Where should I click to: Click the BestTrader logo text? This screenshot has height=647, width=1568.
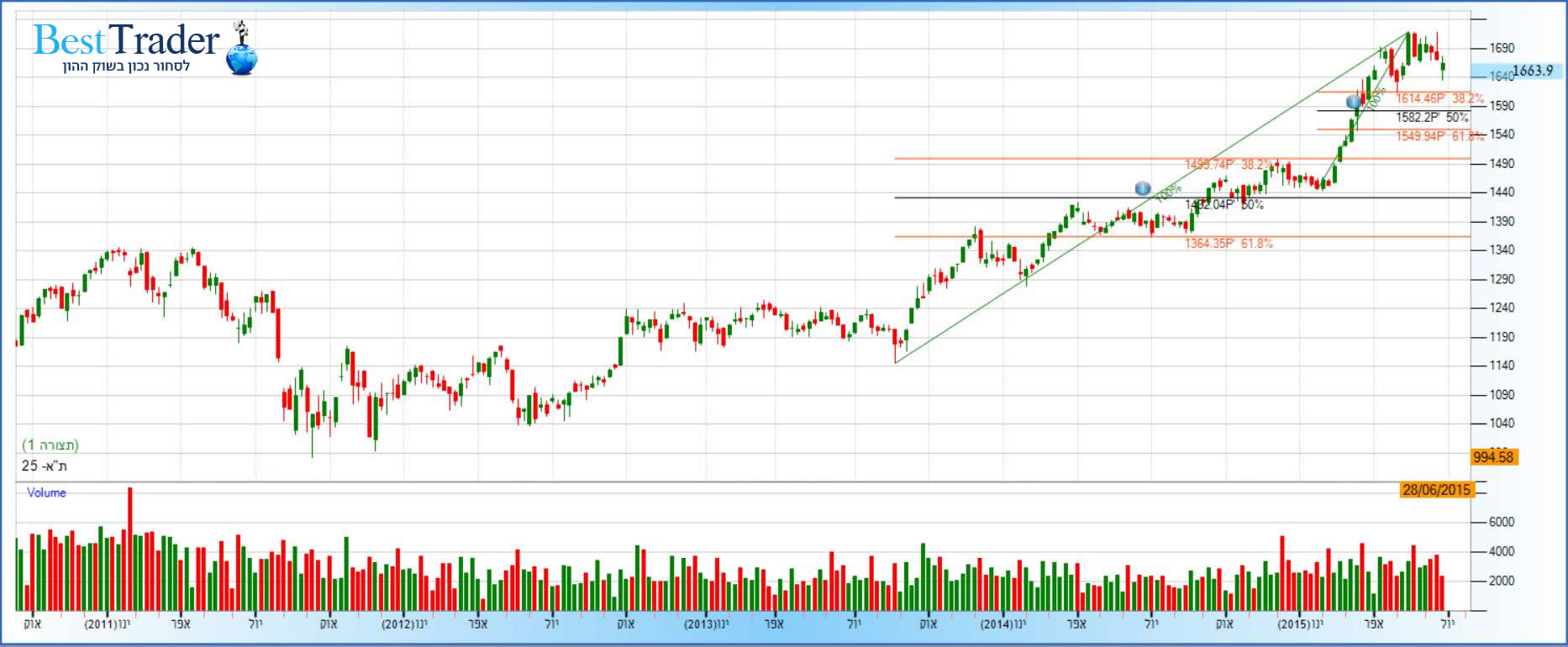click(126, 39)
